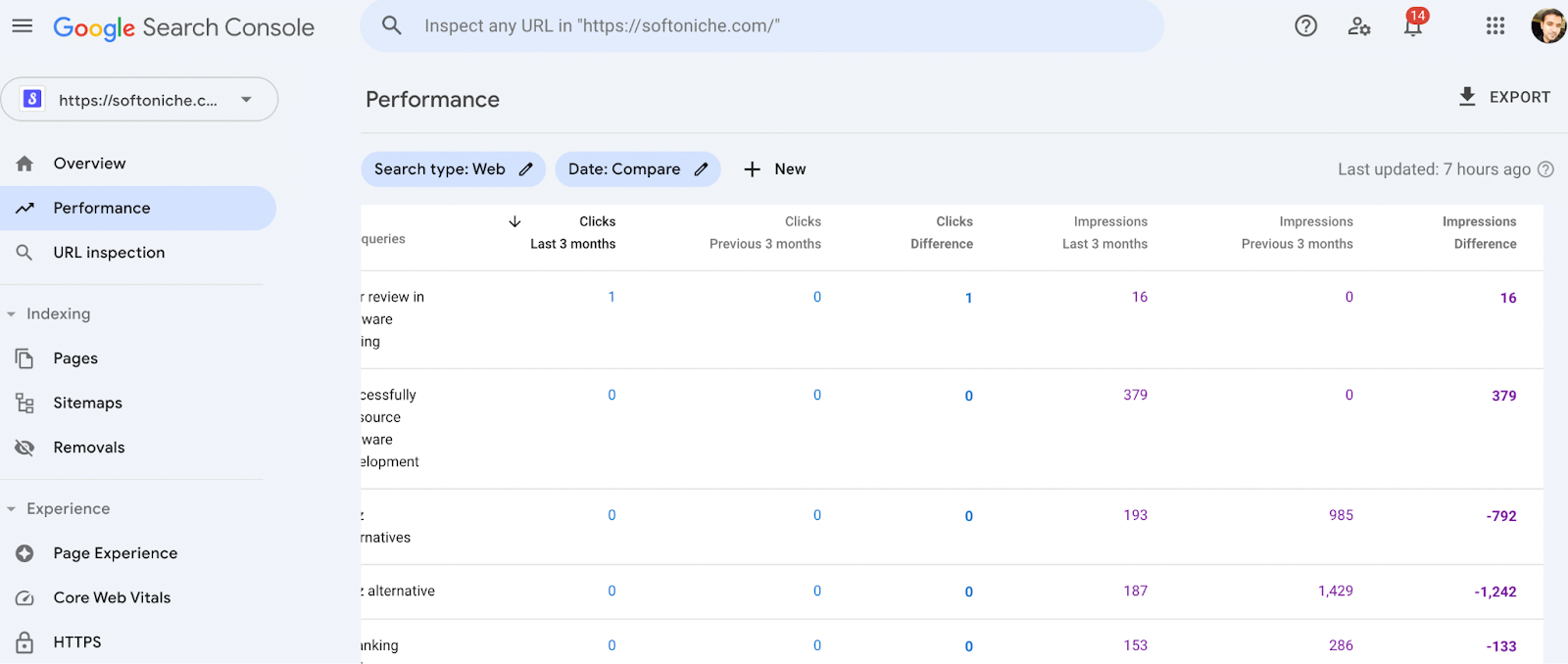The height and width of the screenshot is (664, 1568).
Task: Click the softoniche property favicon
Action: (x=32, y=99)
